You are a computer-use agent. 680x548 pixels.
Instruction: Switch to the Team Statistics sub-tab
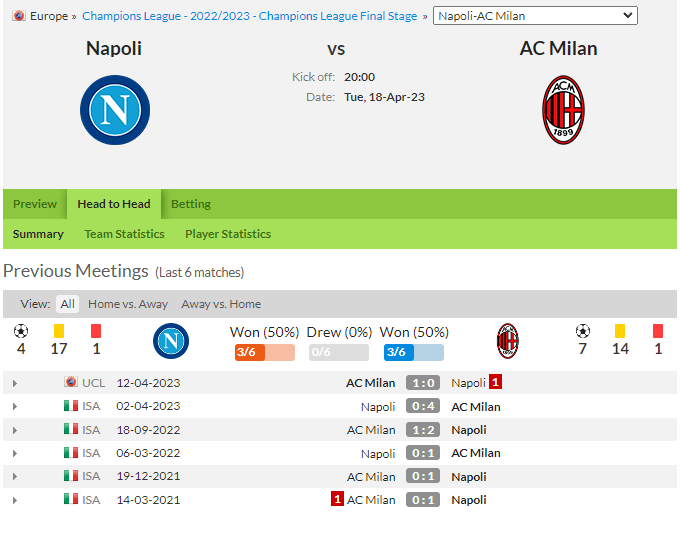pyautogui.click(x=124, y=234)
